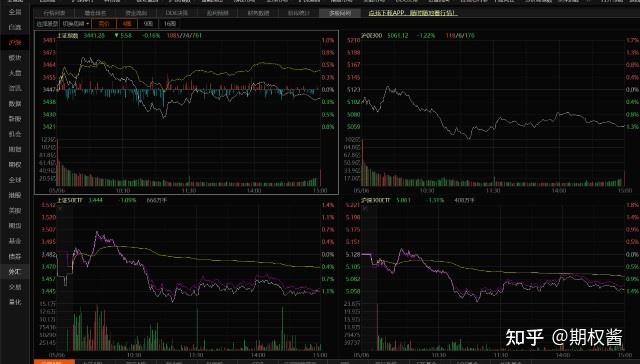The height and width of the screenshot is (364, 640).
Task: Open the 机会 sidebar item
Action: coord(15,134)
